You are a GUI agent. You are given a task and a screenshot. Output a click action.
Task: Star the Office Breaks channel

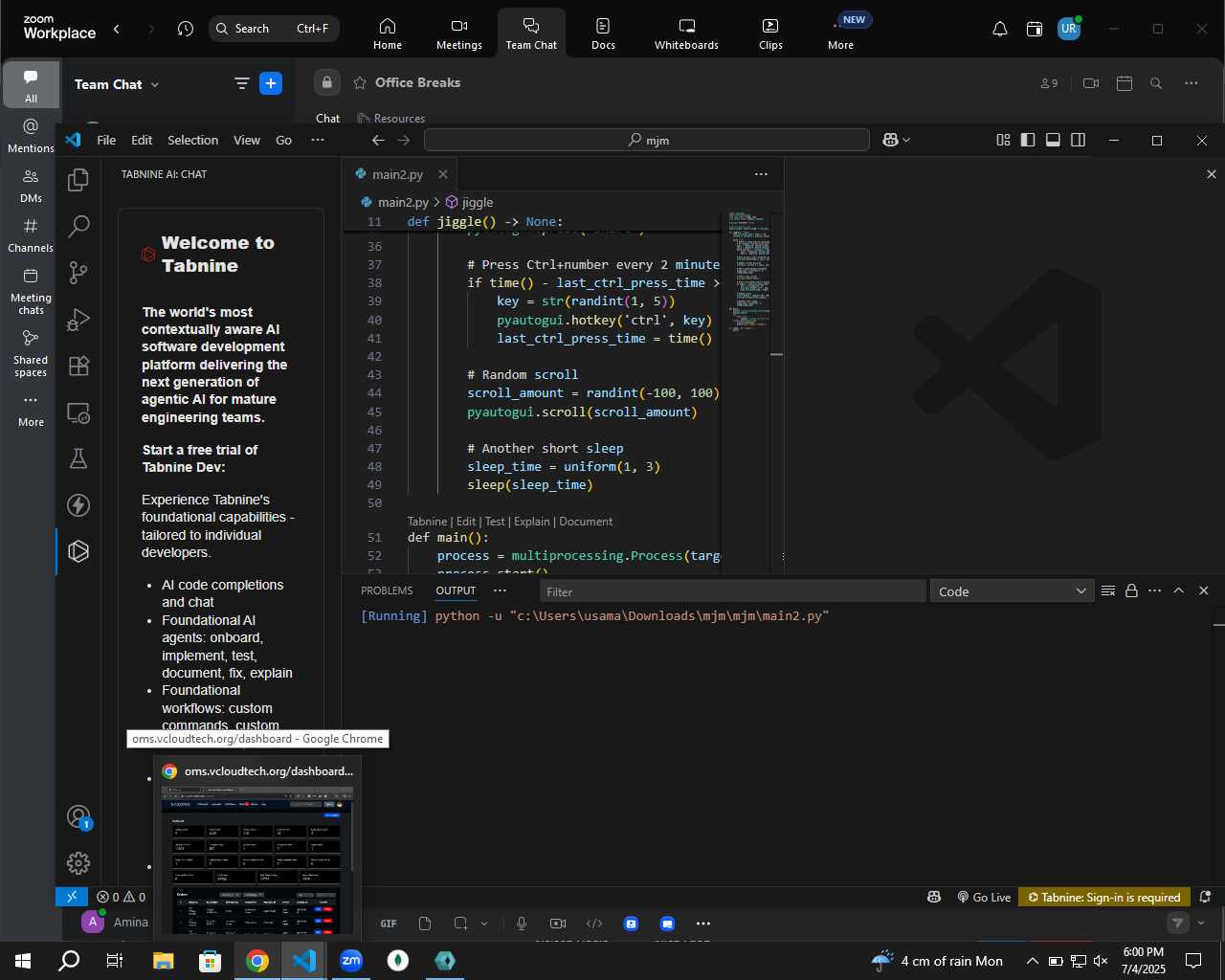[x=360, y=83]
